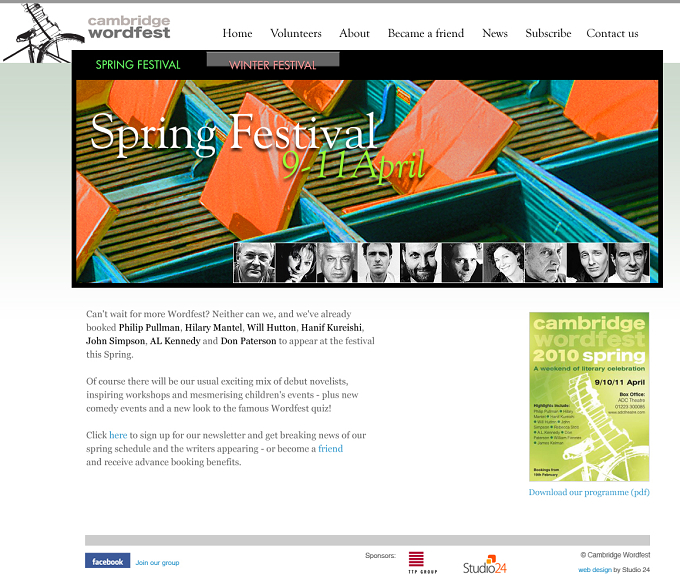The height and width of the screenshot is (585, 680).
Task: Click the bold name 'AL Kennedy'
Action: coord(175,341)
